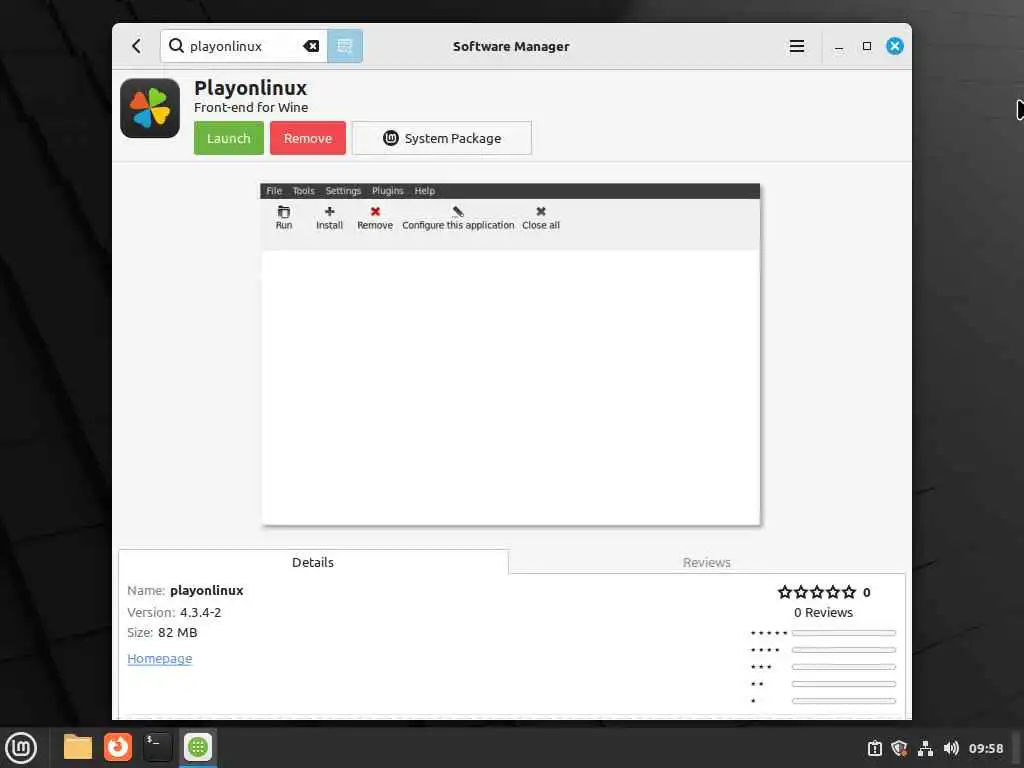Click the System Package button
This screenshot has height=768, width=1024.
click(442, 138)
